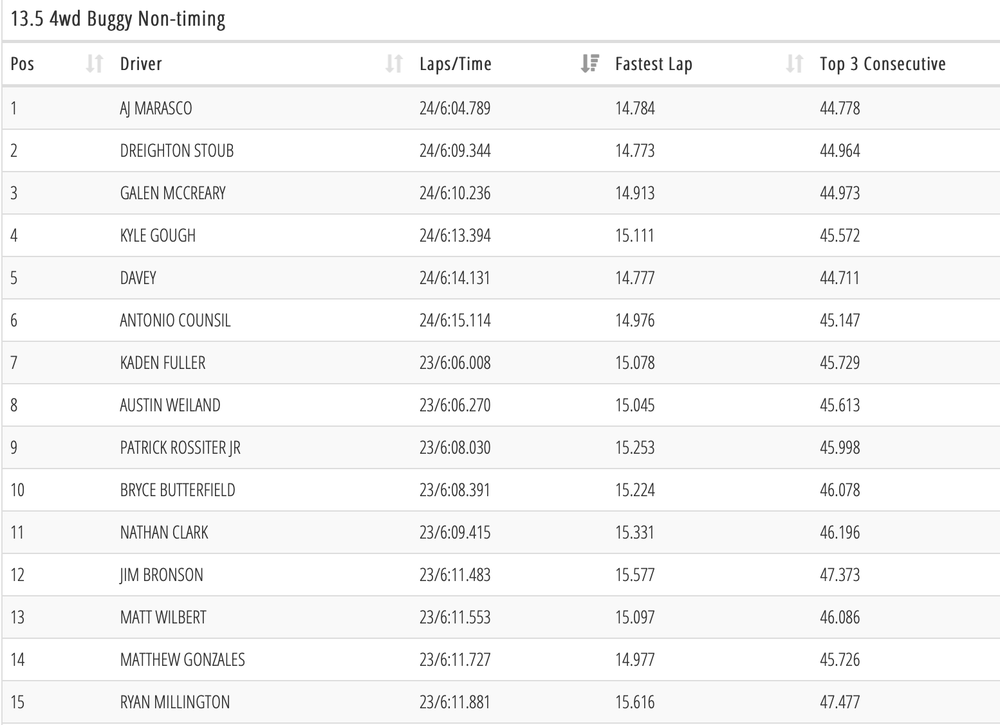Click the 13.5 4wd Buggy Non-timing title
Image resolution: width=1000 pixels, height=725 pixels.
pos(118,19)
